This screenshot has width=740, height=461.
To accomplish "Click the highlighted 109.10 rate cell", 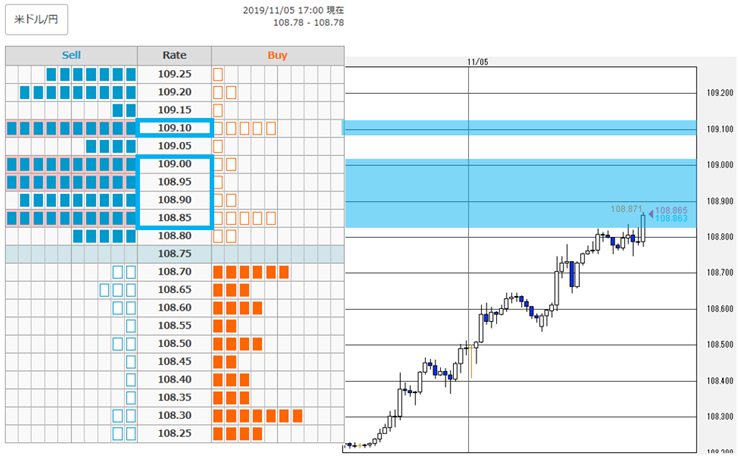I will 175,128.
